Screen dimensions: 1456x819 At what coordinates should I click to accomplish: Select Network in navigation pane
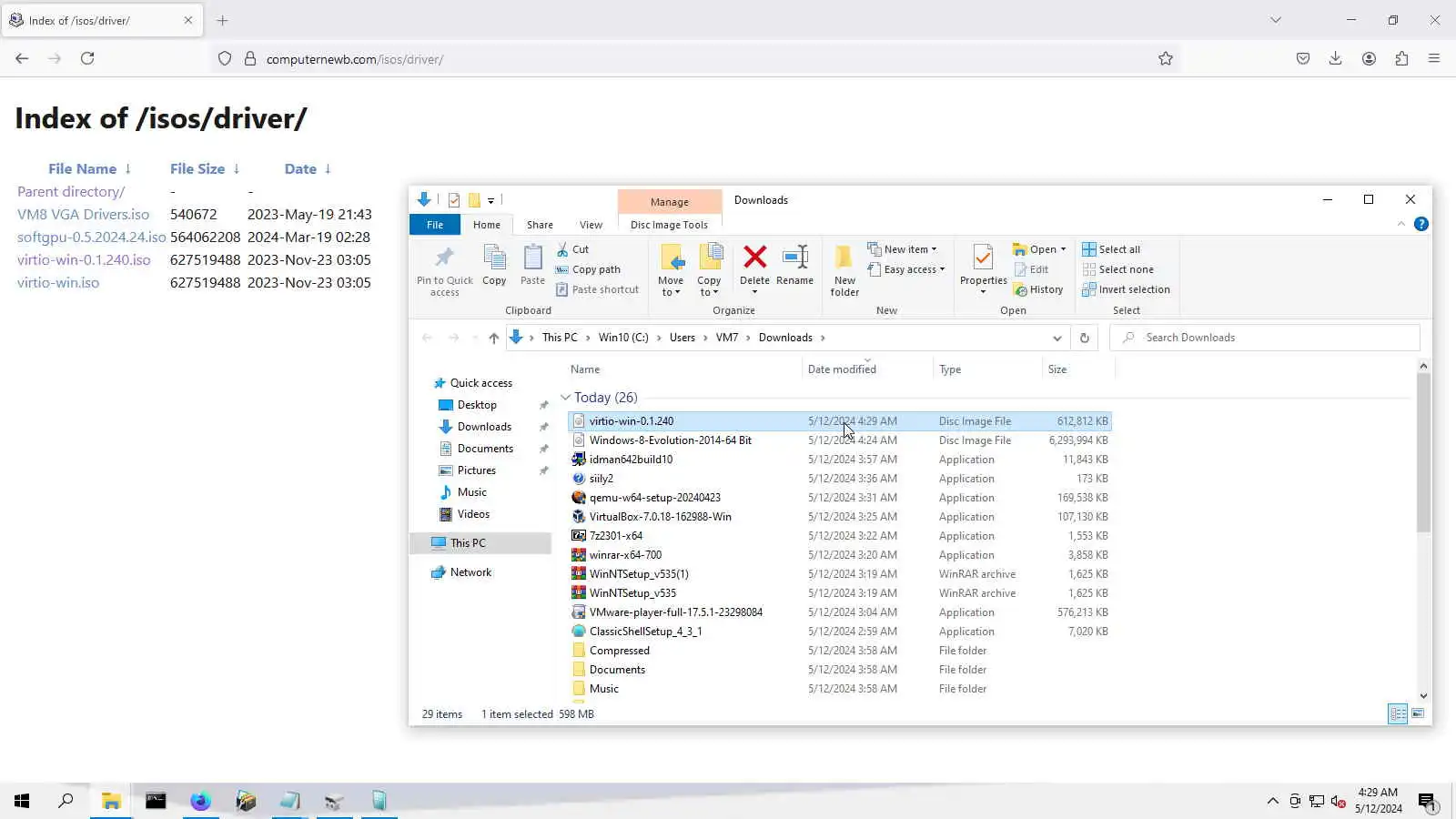pos(470,572)
